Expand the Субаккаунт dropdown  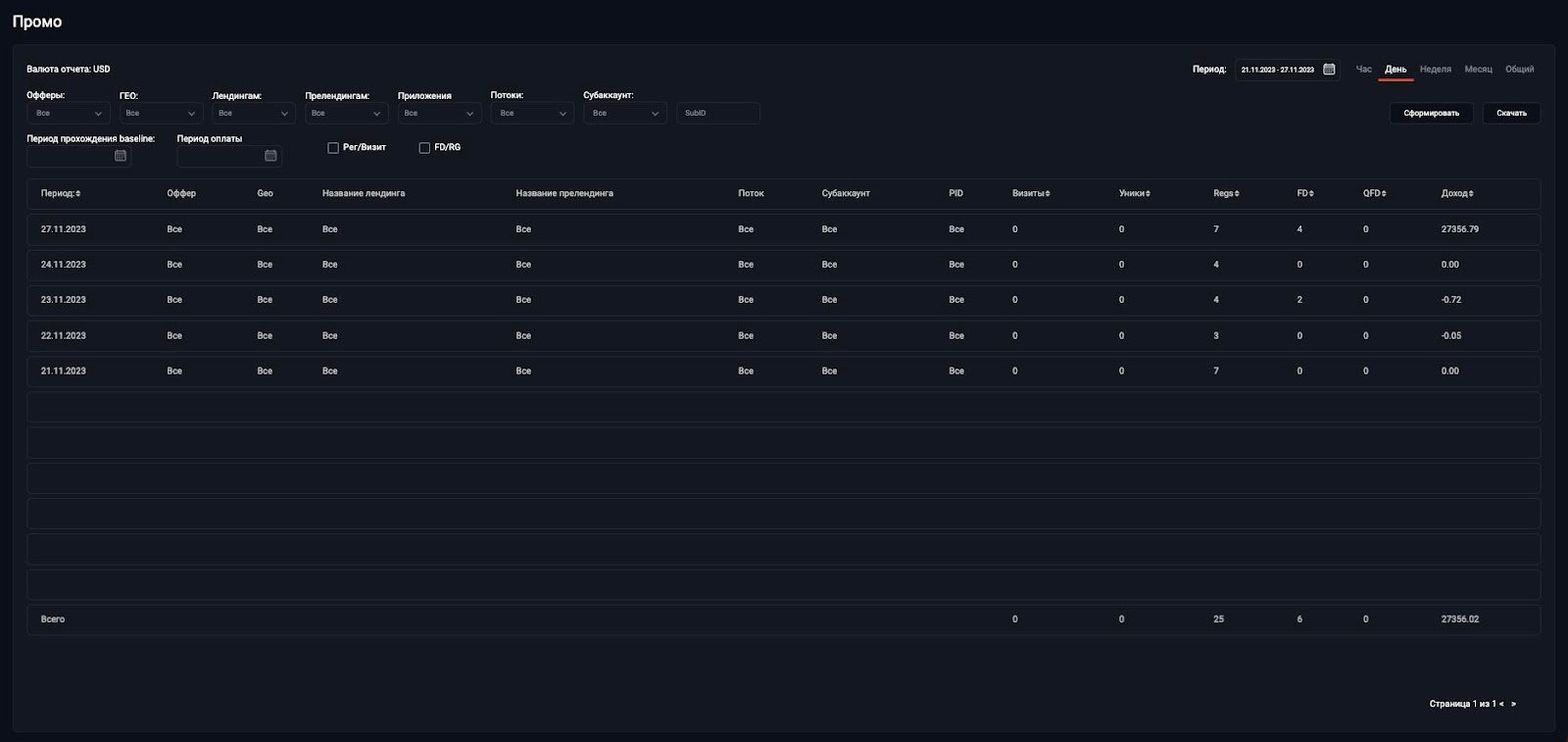pos(625,114)
